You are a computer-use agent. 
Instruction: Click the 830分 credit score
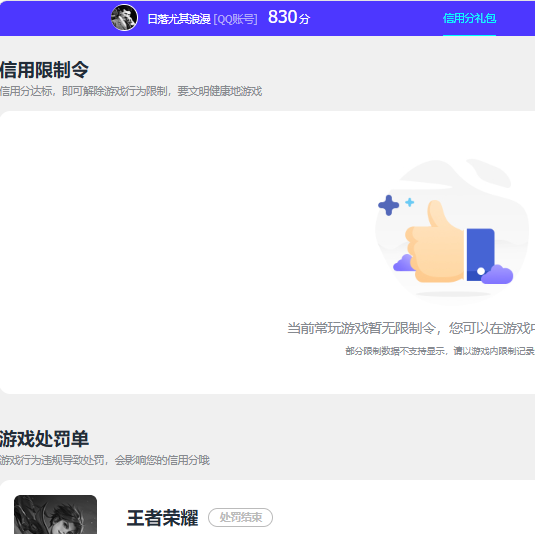(x=289, y=17)
